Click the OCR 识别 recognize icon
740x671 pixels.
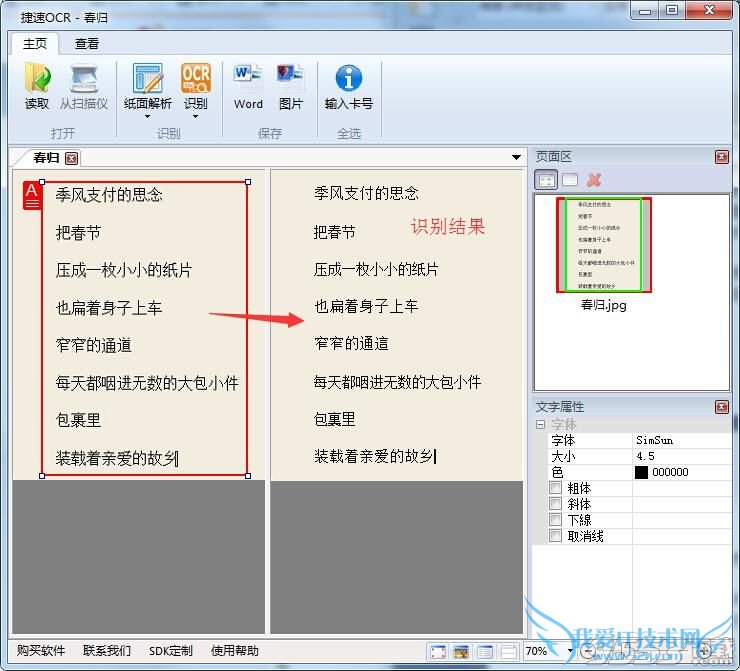[195, 78]
